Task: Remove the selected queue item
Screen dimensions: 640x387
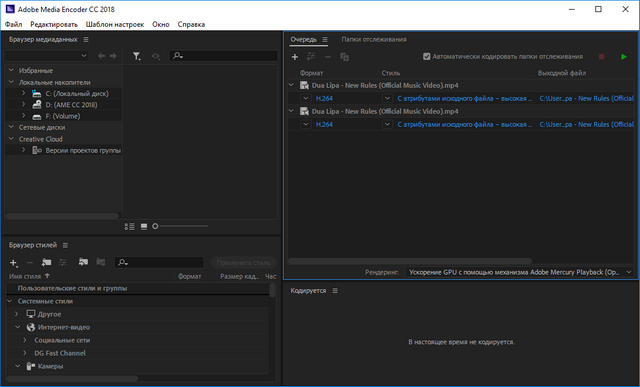Action: click(328, 57)
